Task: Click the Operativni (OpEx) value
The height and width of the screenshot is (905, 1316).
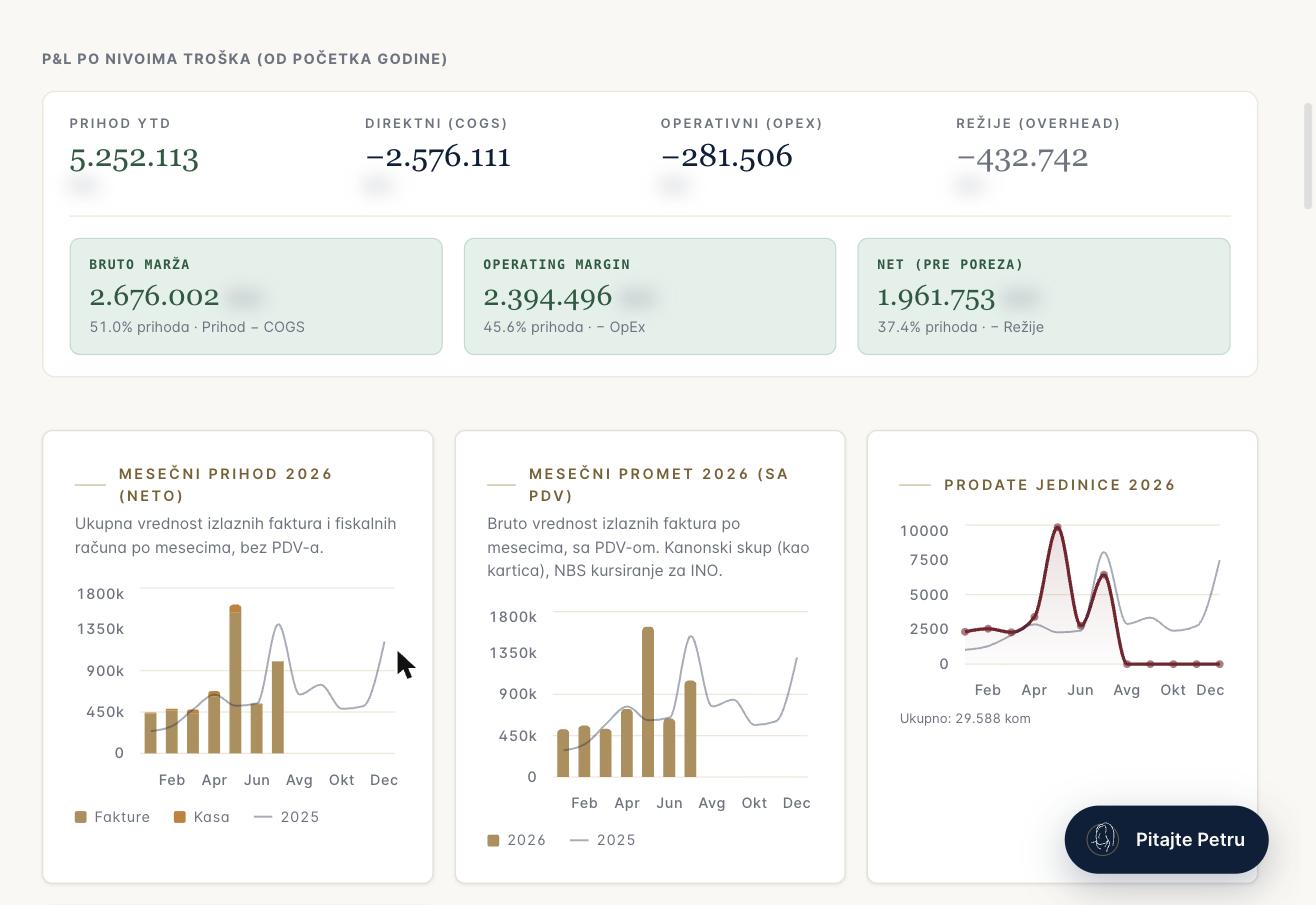Action: coord(727,157)
